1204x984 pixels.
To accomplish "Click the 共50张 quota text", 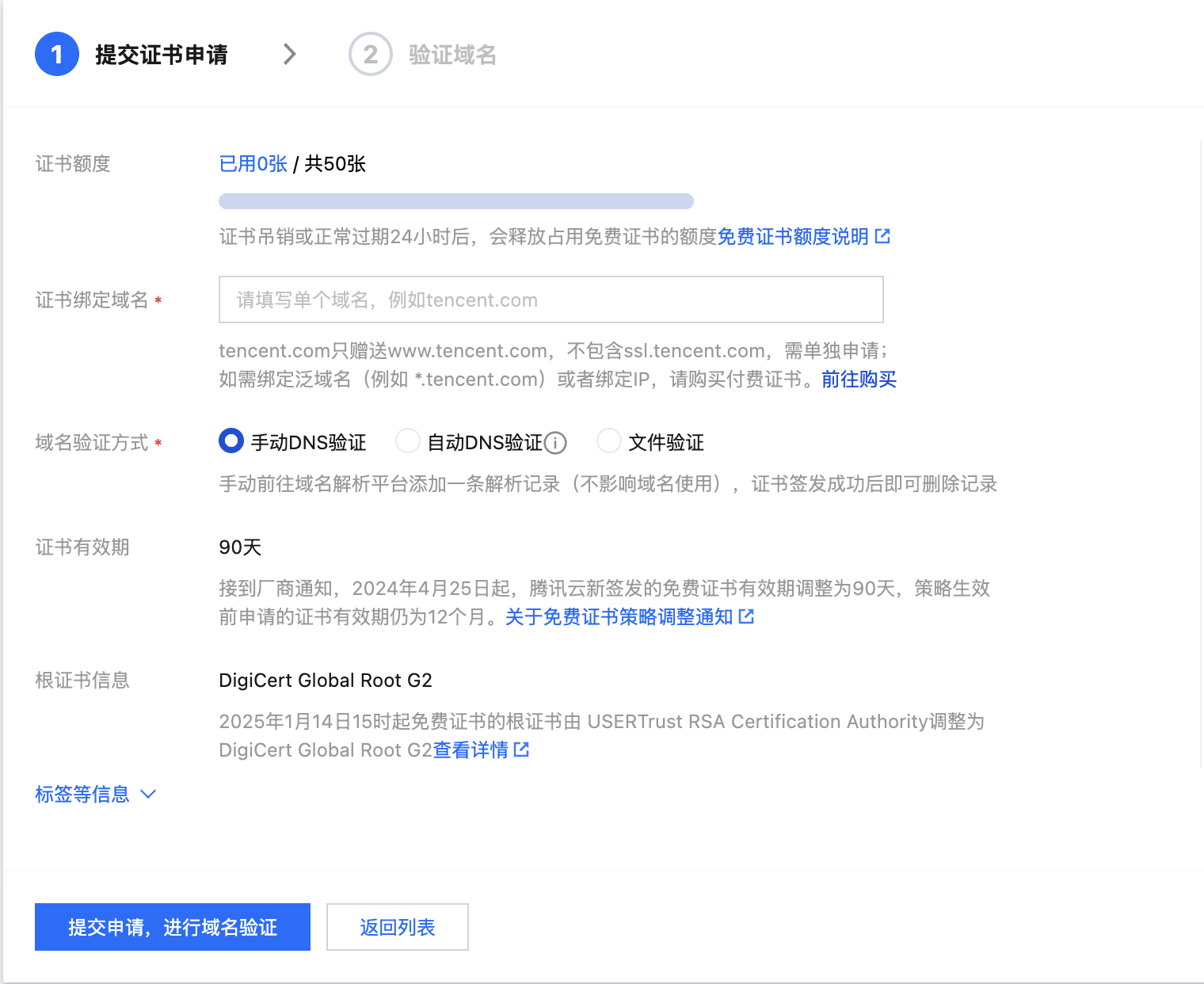I will pyautogui.click(x=335, y=164).
